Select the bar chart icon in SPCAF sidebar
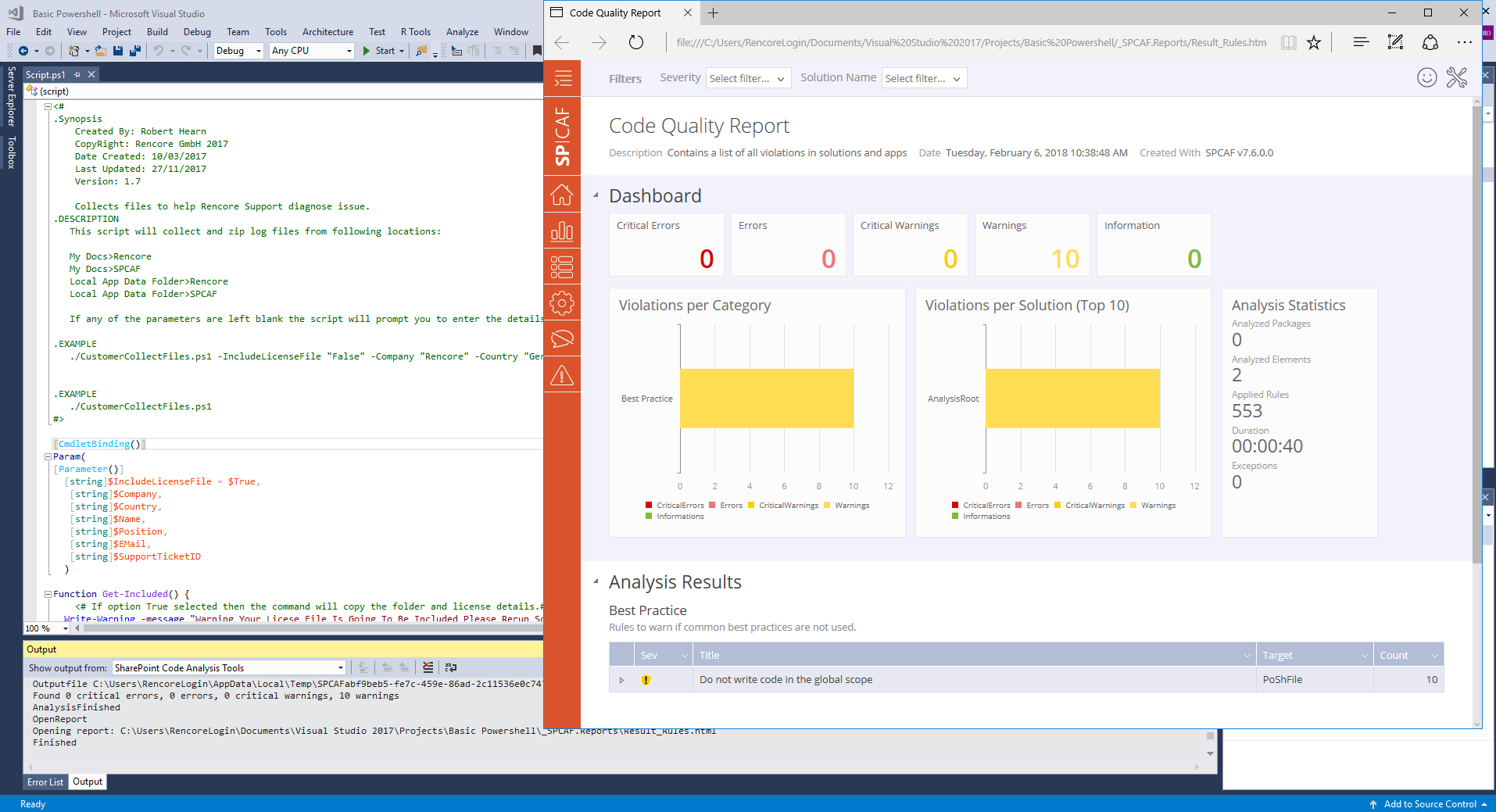 562,231
